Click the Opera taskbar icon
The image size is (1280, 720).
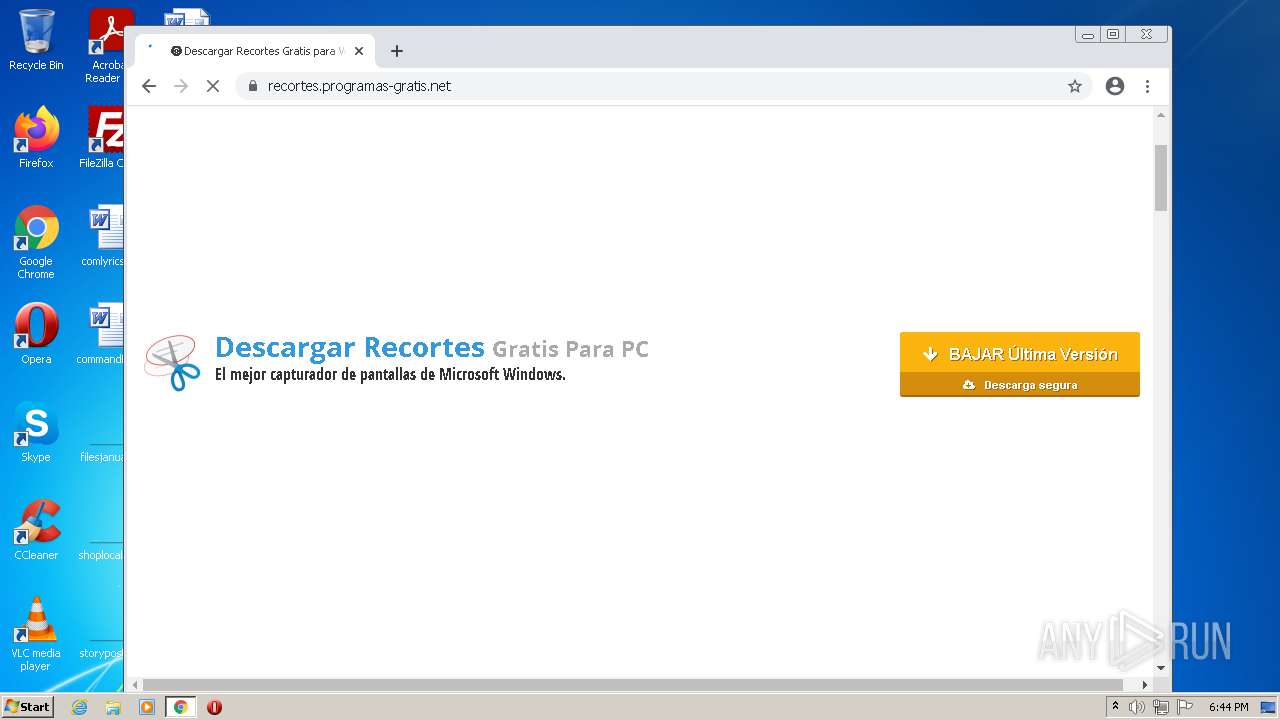(x=214, y=707)
